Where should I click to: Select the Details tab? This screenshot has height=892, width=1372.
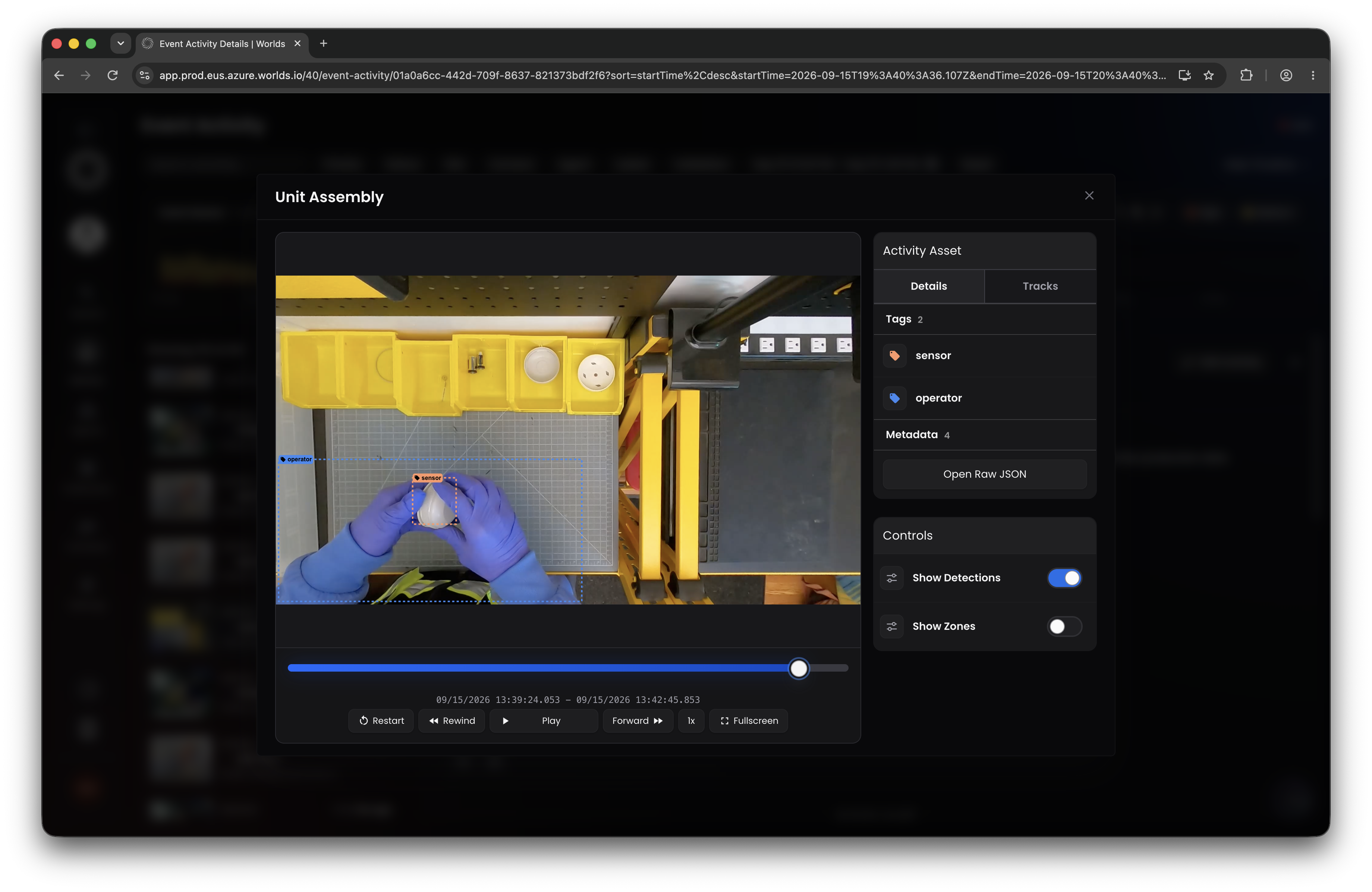(929, 286)
